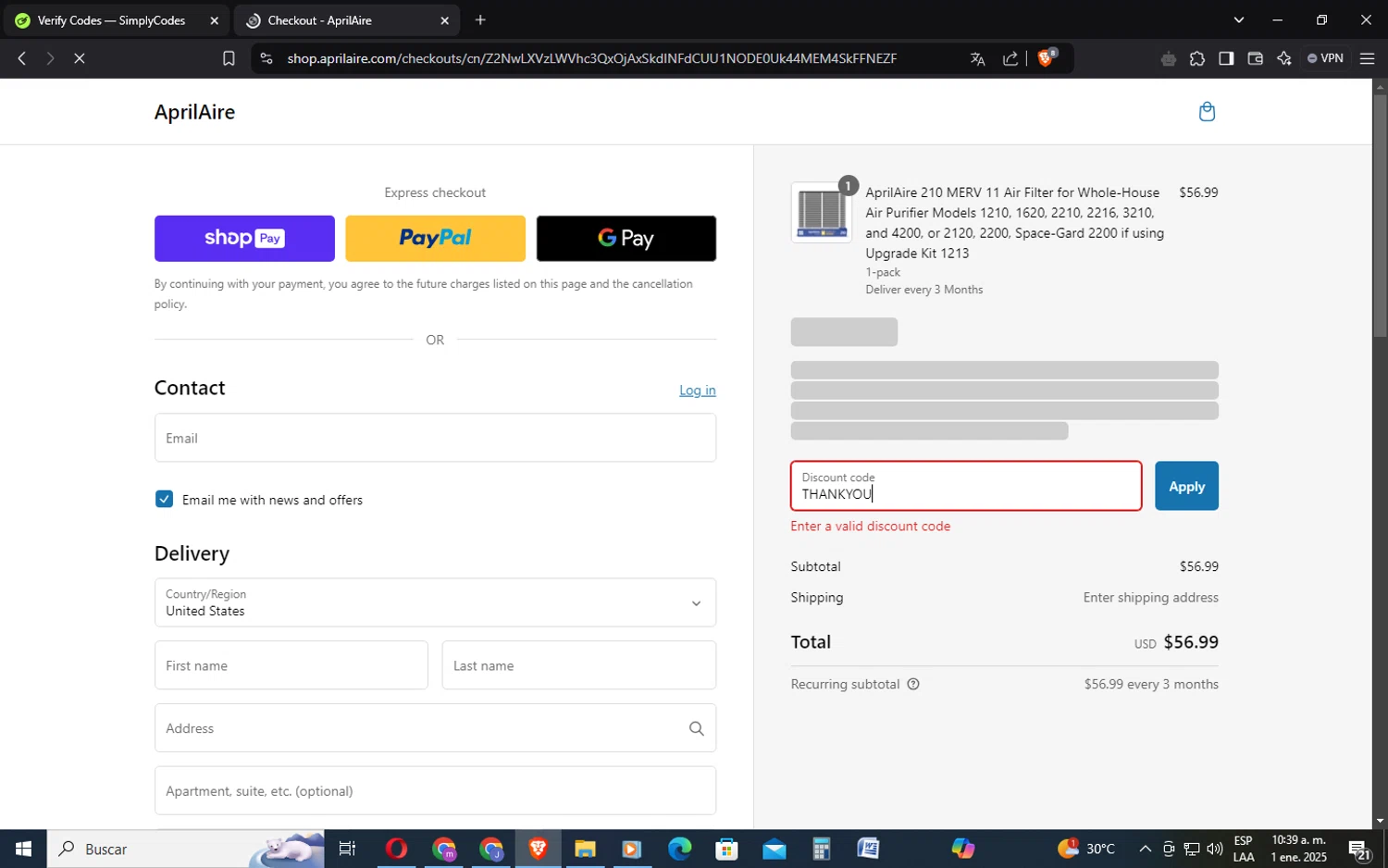Open weather widget showing 30°C

[x=1088, y=849]
